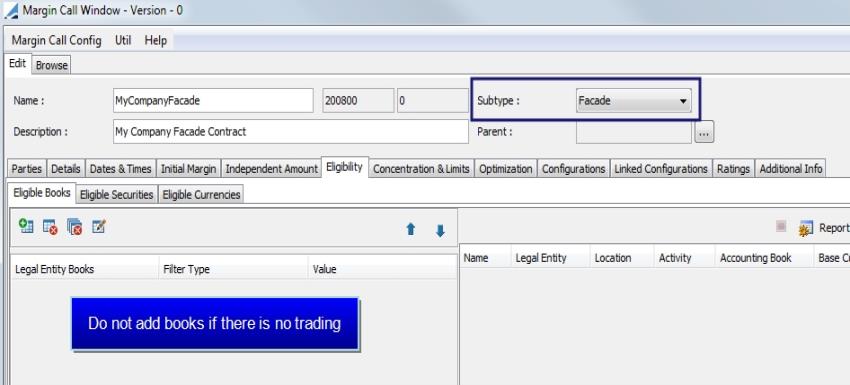Viewport: 850px width, 385px height.
Task: Move selected row down with blue arrow
Action: click(440, 231)
